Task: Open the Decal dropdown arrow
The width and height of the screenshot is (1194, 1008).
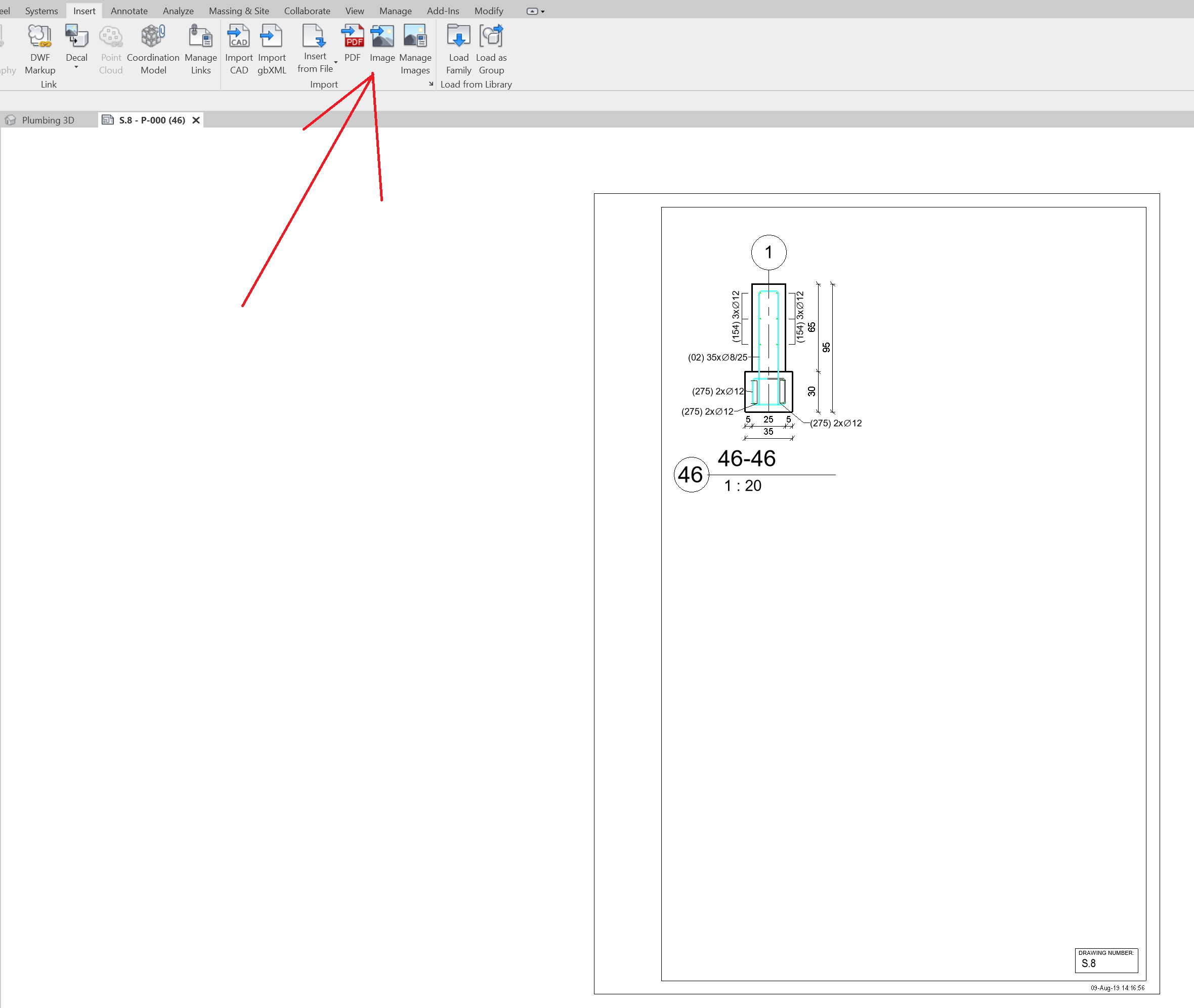Action: [x=76, y=67]
